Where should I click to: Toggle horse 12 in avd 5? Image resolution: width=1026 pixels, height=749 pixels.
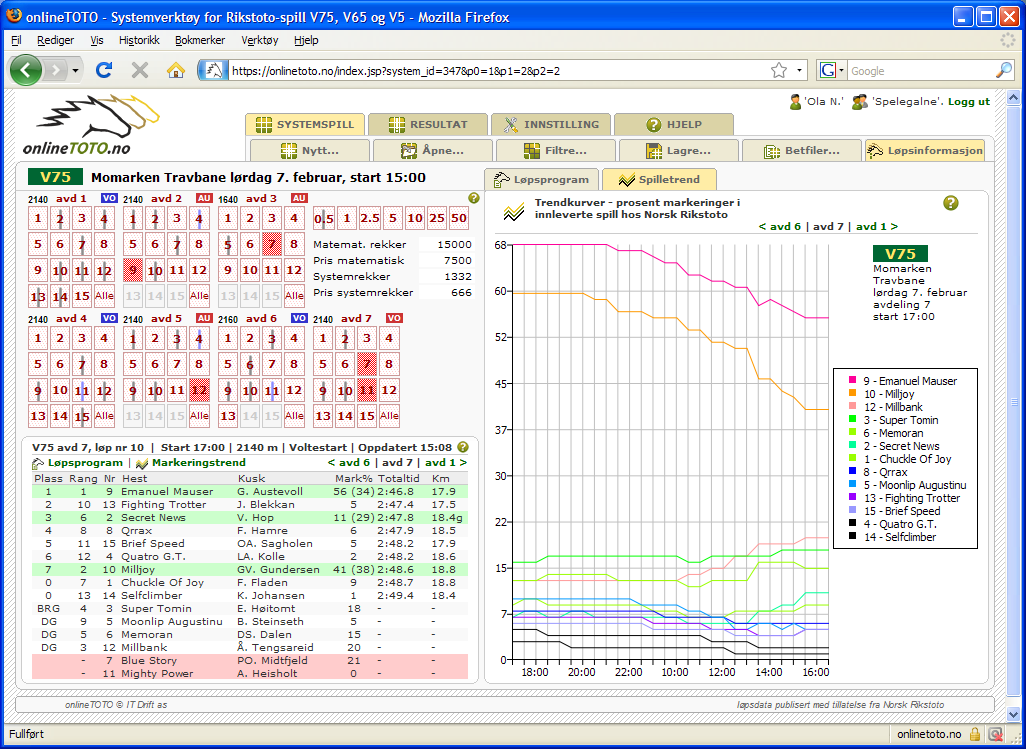(199, 391)
